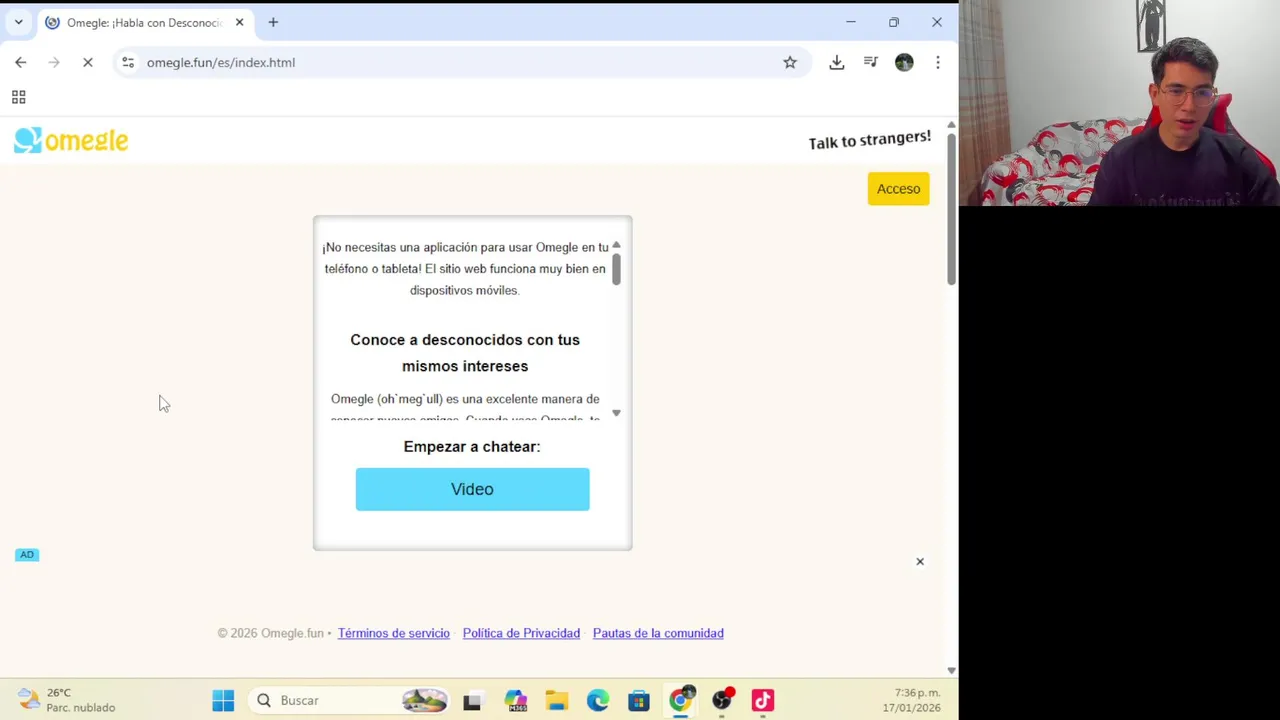Open File Explorer from the taskbar

556,700
